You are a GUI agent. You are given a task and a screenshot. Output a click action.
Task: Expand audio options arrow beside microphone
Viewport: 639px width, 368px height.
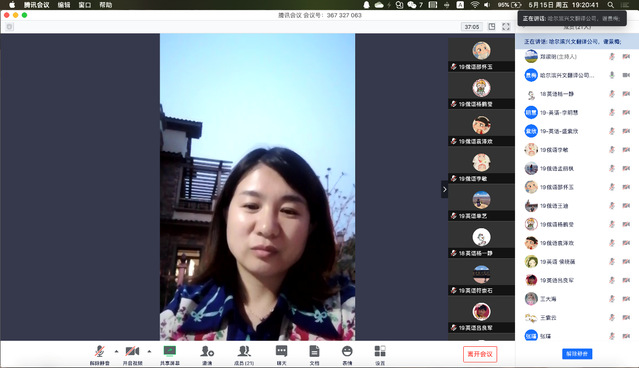117,351
